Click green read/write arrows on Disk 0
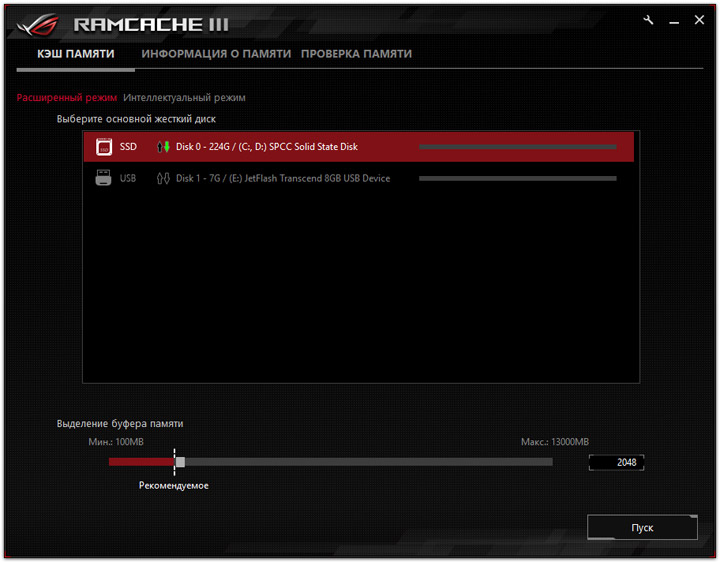The height and width of the screenshot is (562, 720). coord(163,147)
